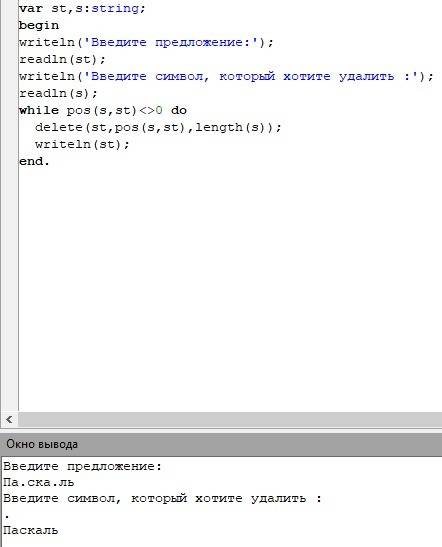Click the 'end.' keyword in code
Viewport: 442px width, 547px height.
click(x=34, y=161)
